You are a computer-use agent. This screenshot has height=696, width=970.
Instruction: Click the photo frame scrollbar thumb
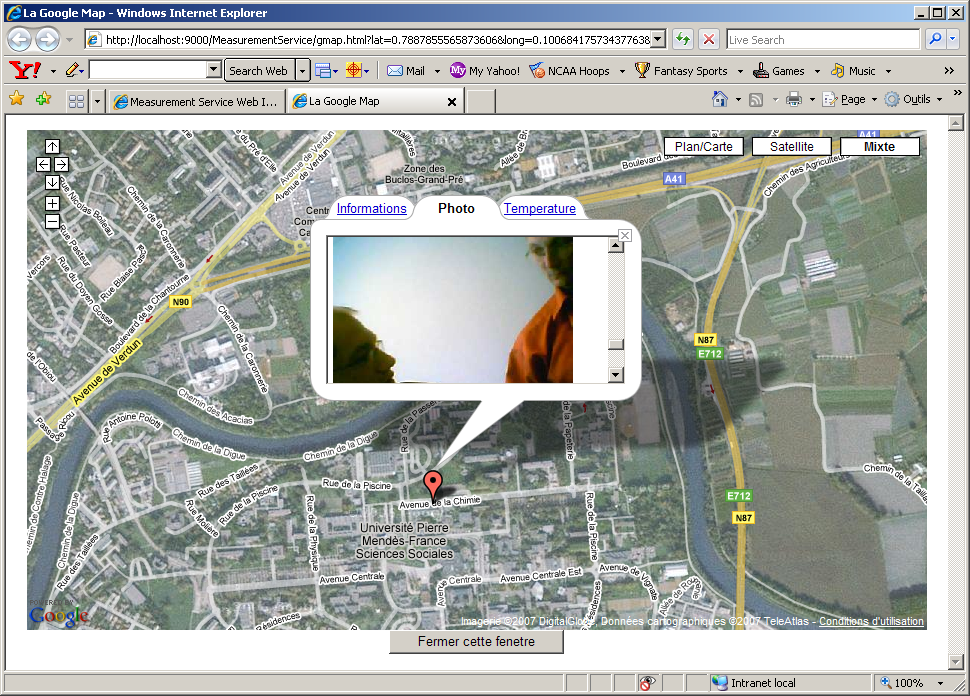click(616, 345)
